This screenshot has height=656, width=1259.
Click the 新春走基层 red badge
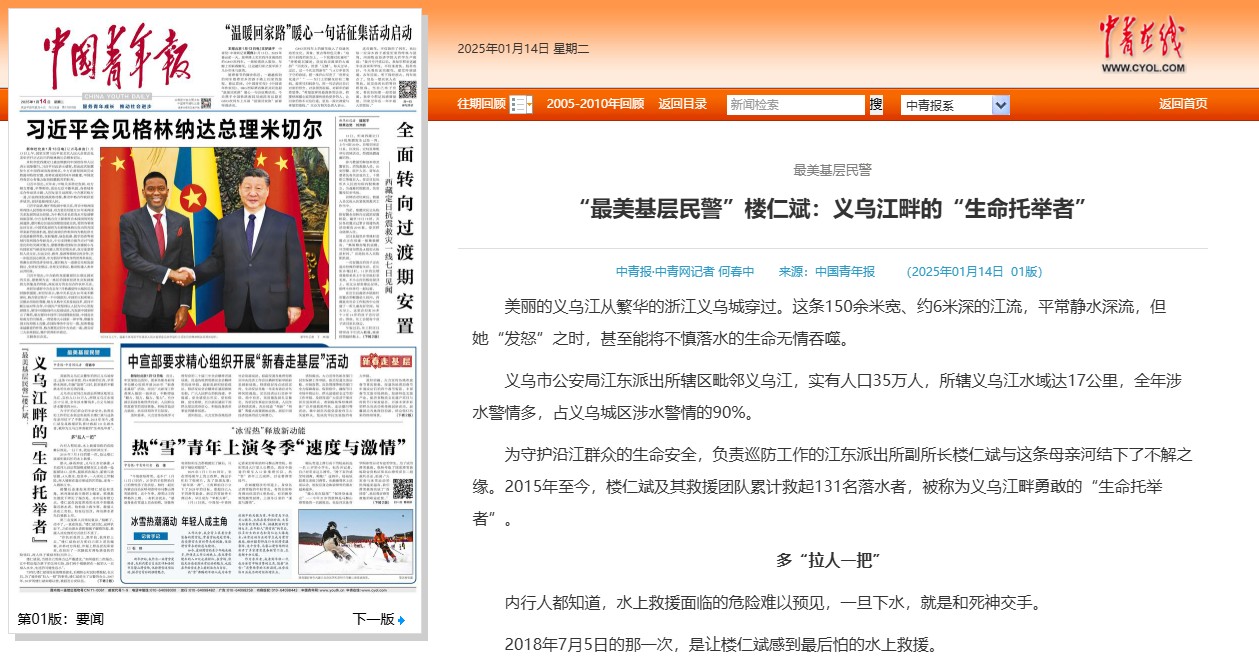[x=386, y=361]
